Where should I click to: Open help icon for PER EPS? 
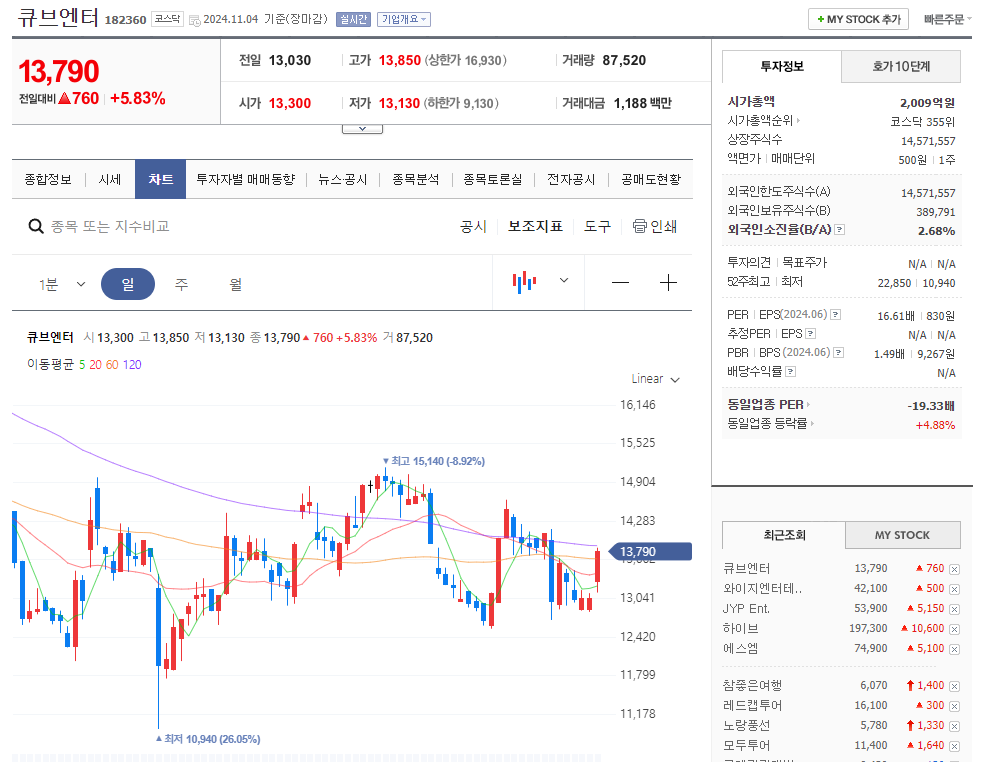coord(836,315)
